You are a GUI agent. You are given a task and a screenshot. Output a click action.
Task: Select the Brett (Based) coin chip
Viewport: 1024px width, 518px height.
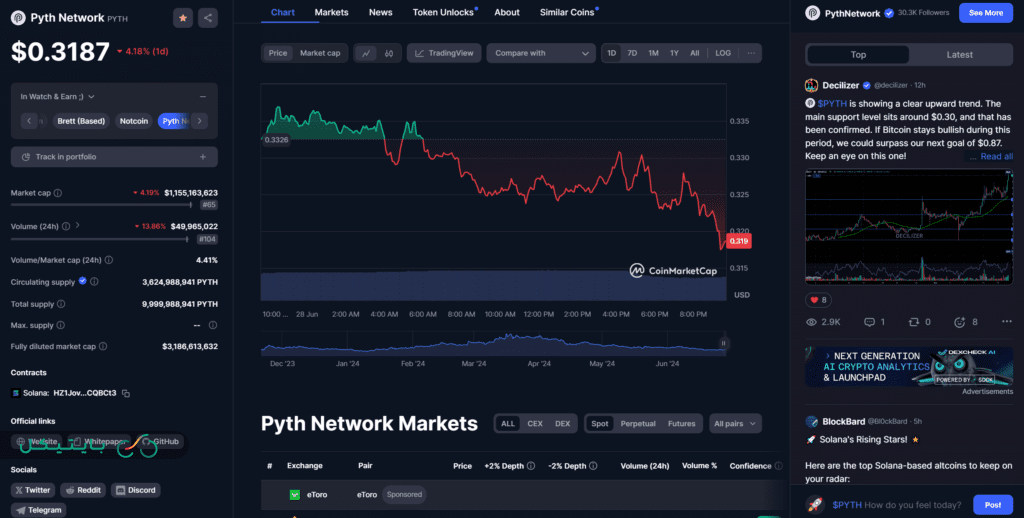pos(81,121)
